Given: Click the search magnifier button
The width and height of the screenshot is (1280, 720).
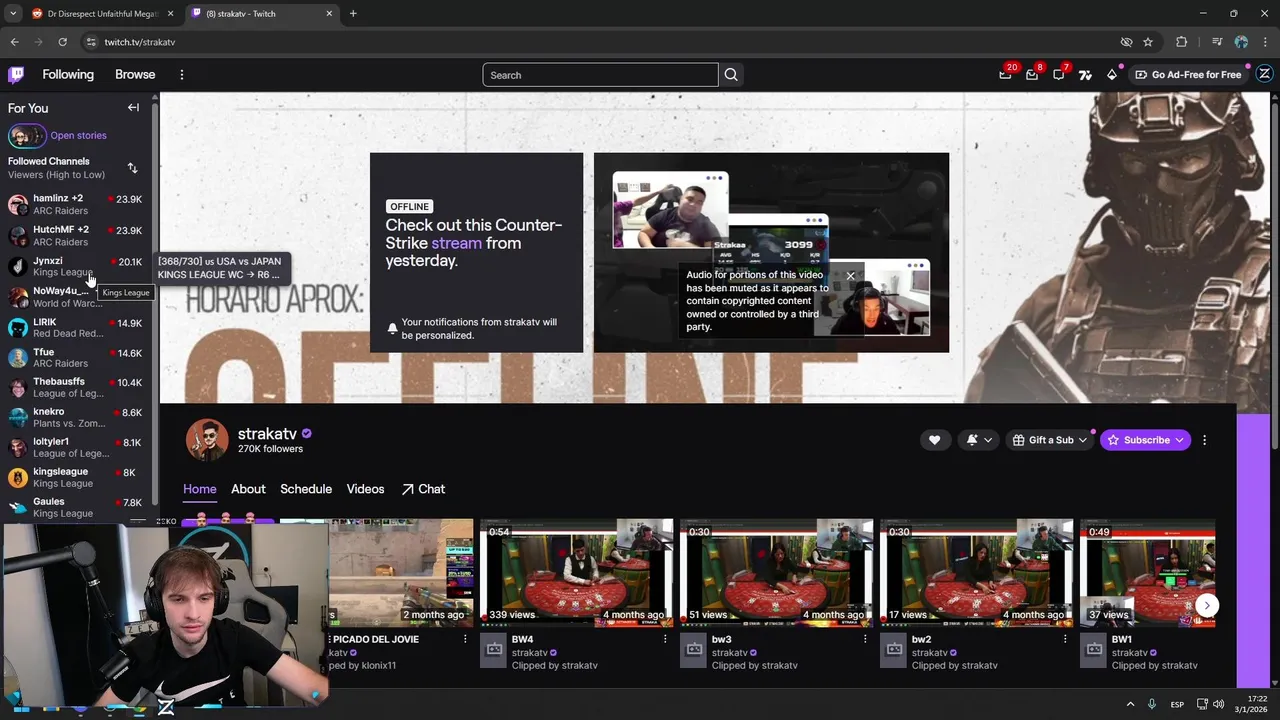Looking at the screenshot, I should (x=731, y=75).
